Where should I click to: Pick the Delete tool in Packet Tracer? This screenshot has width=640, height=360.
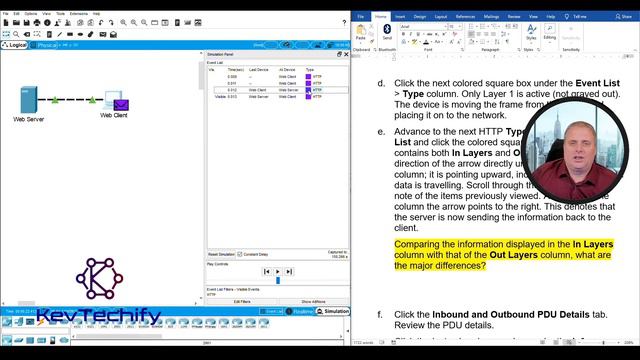click(27, 34)
